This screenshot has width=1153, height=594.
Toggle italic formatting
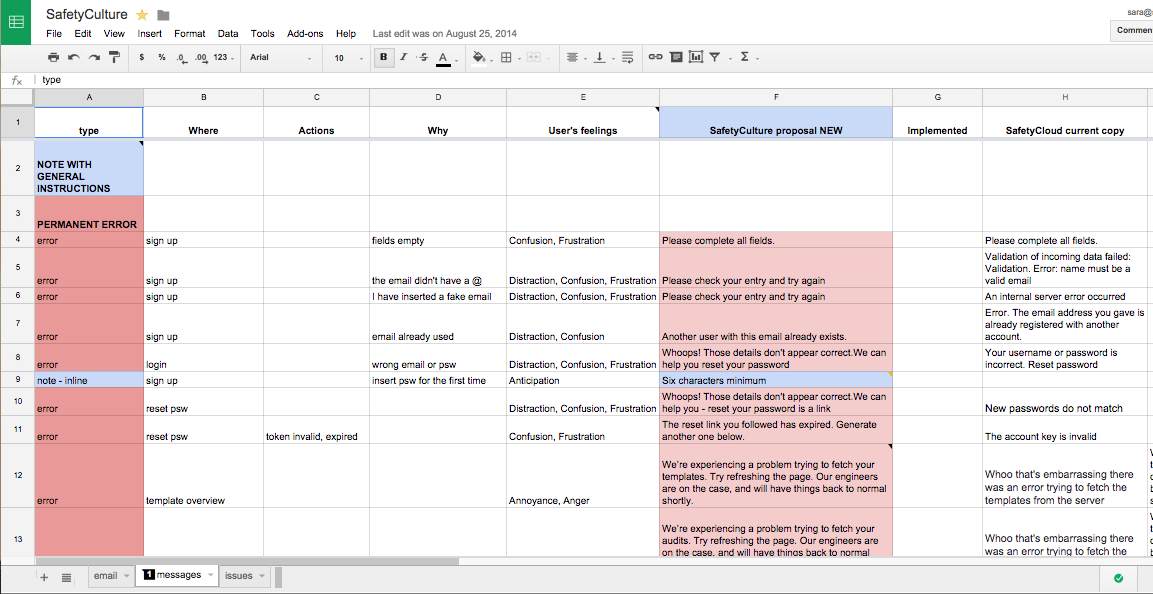pyautogui.click(x=403, y=57)
